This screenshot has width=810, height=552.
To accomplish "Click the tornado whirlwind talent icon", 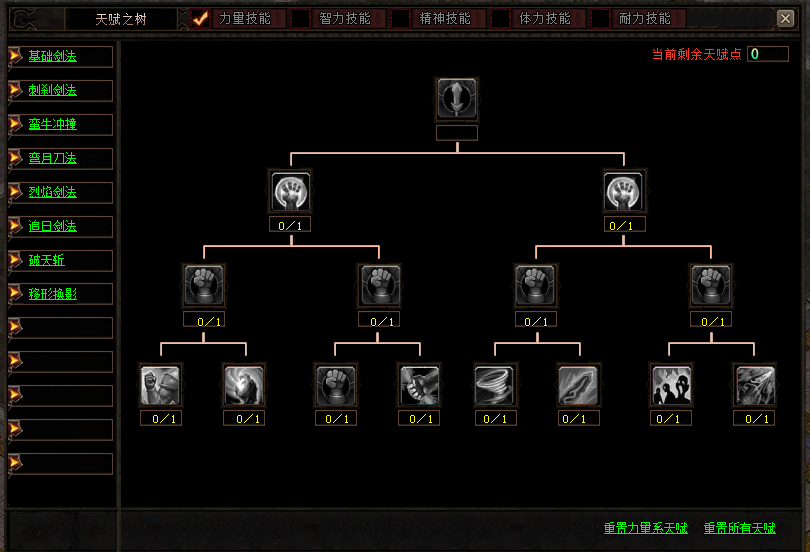I will tap(494, 385).
